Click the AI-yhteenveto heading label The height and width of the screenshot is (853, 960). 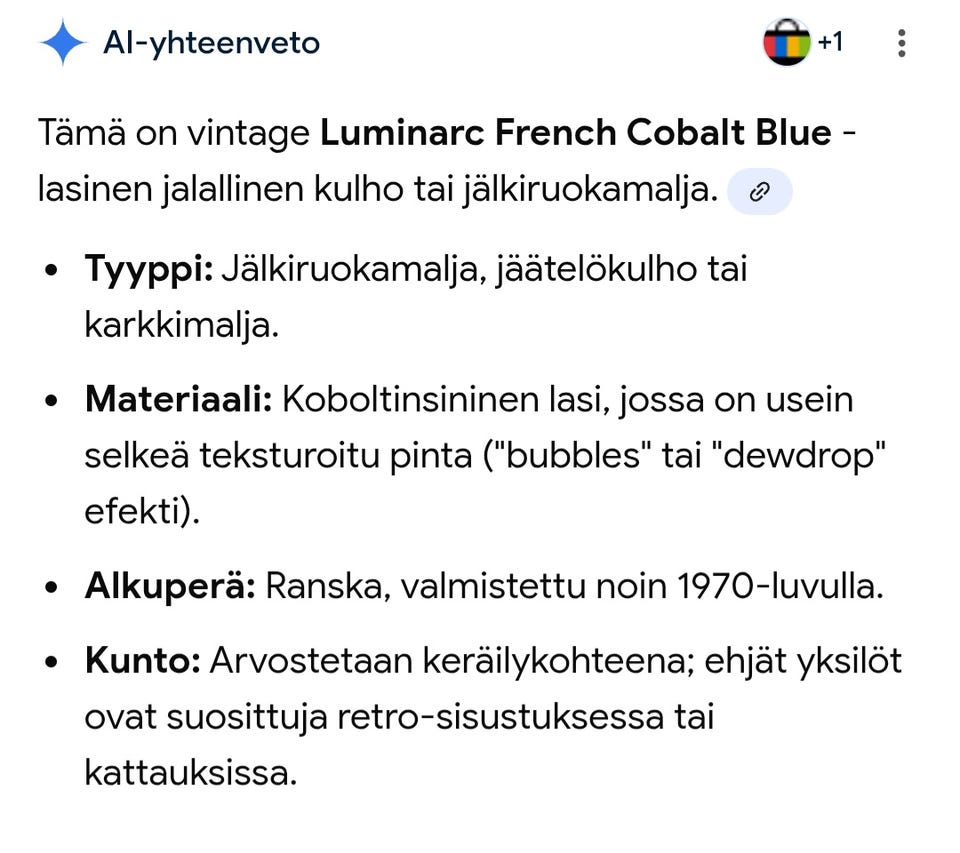[x=212, y=42]
